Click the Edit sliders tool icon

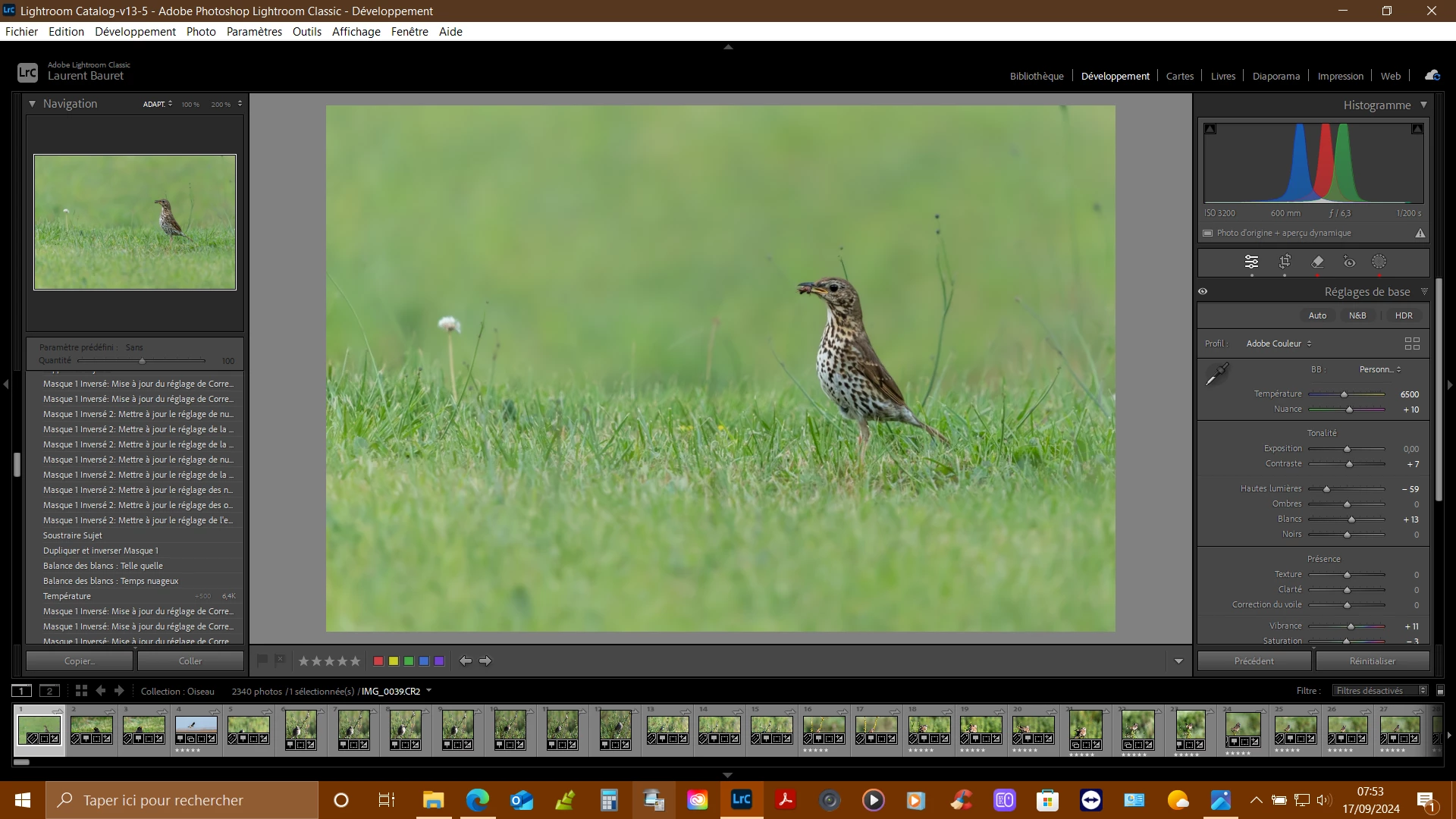[1251, 262]
